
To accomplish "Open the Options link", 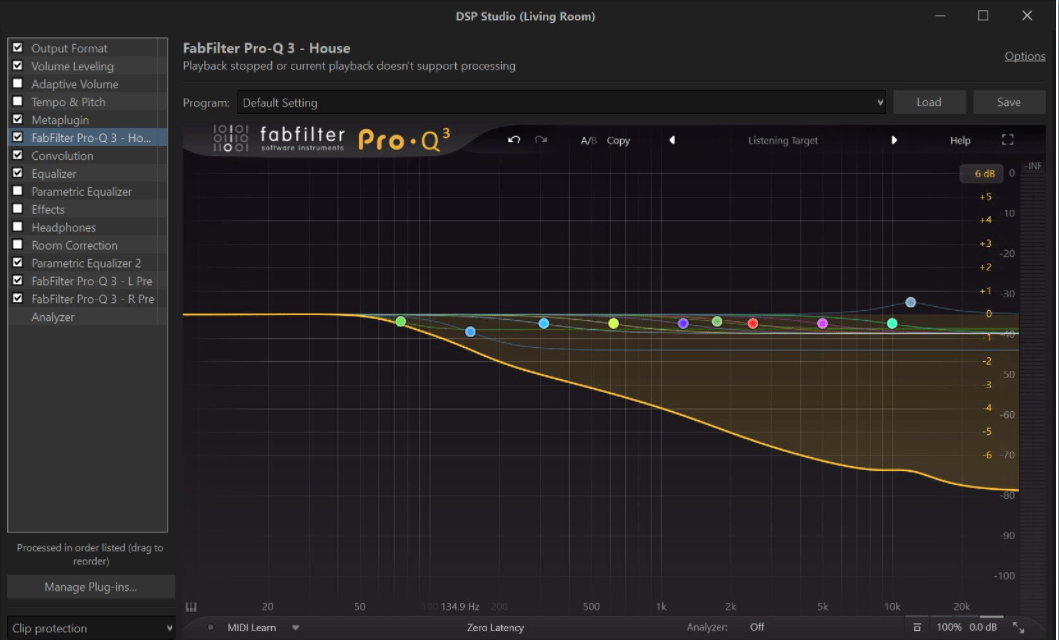I will click(x=1025, y=56).
